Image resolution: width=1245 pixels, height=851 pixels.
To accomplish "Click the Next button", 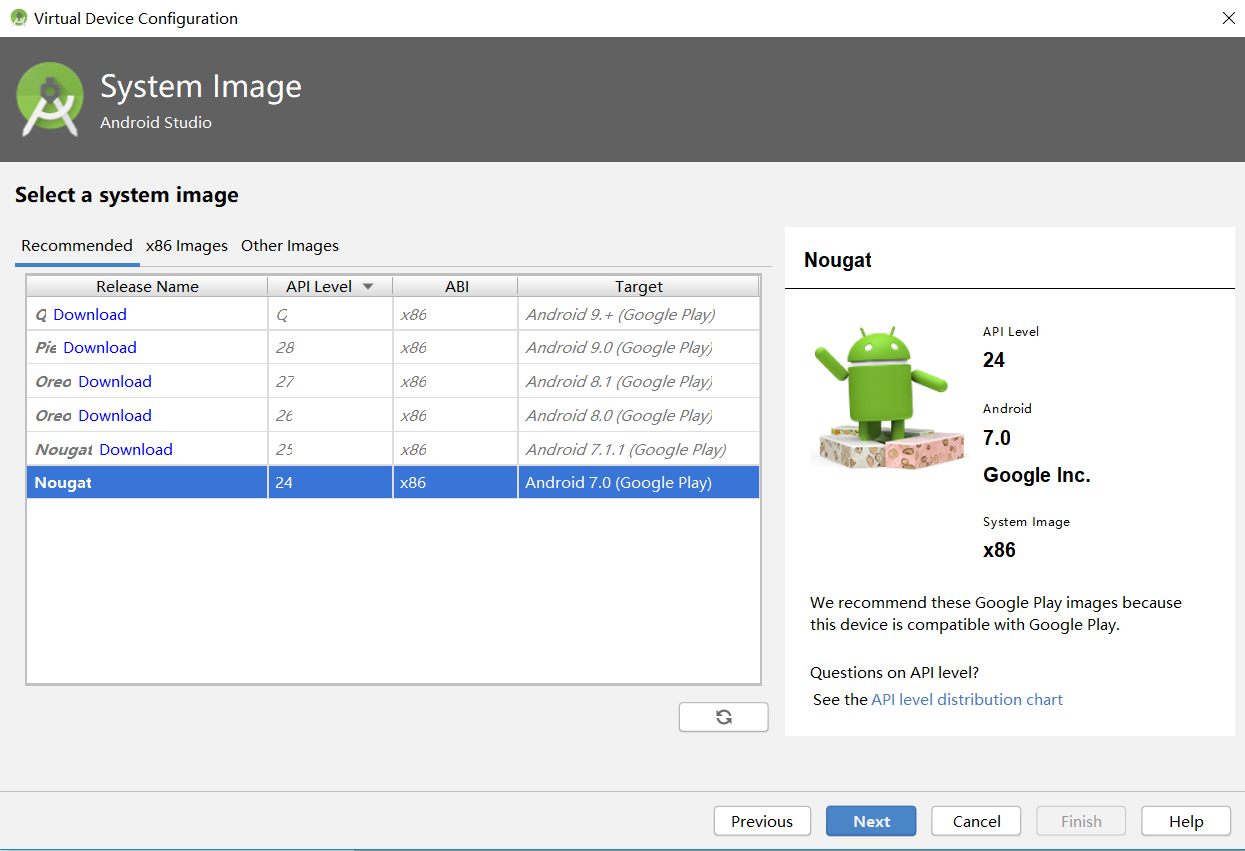I will 871,822.
